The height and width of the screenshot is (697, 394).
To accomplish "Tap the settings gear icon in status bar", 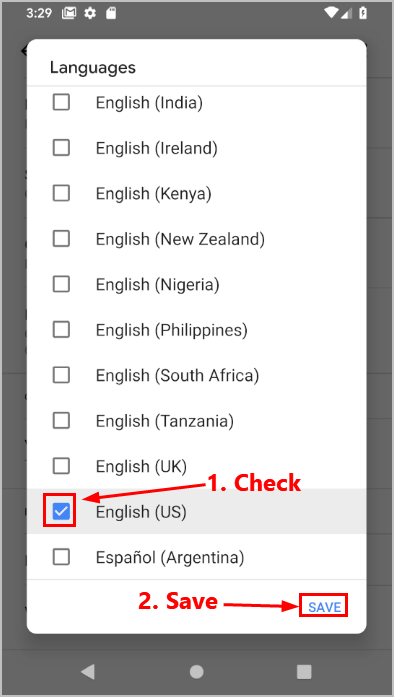I will coord(90,13).
